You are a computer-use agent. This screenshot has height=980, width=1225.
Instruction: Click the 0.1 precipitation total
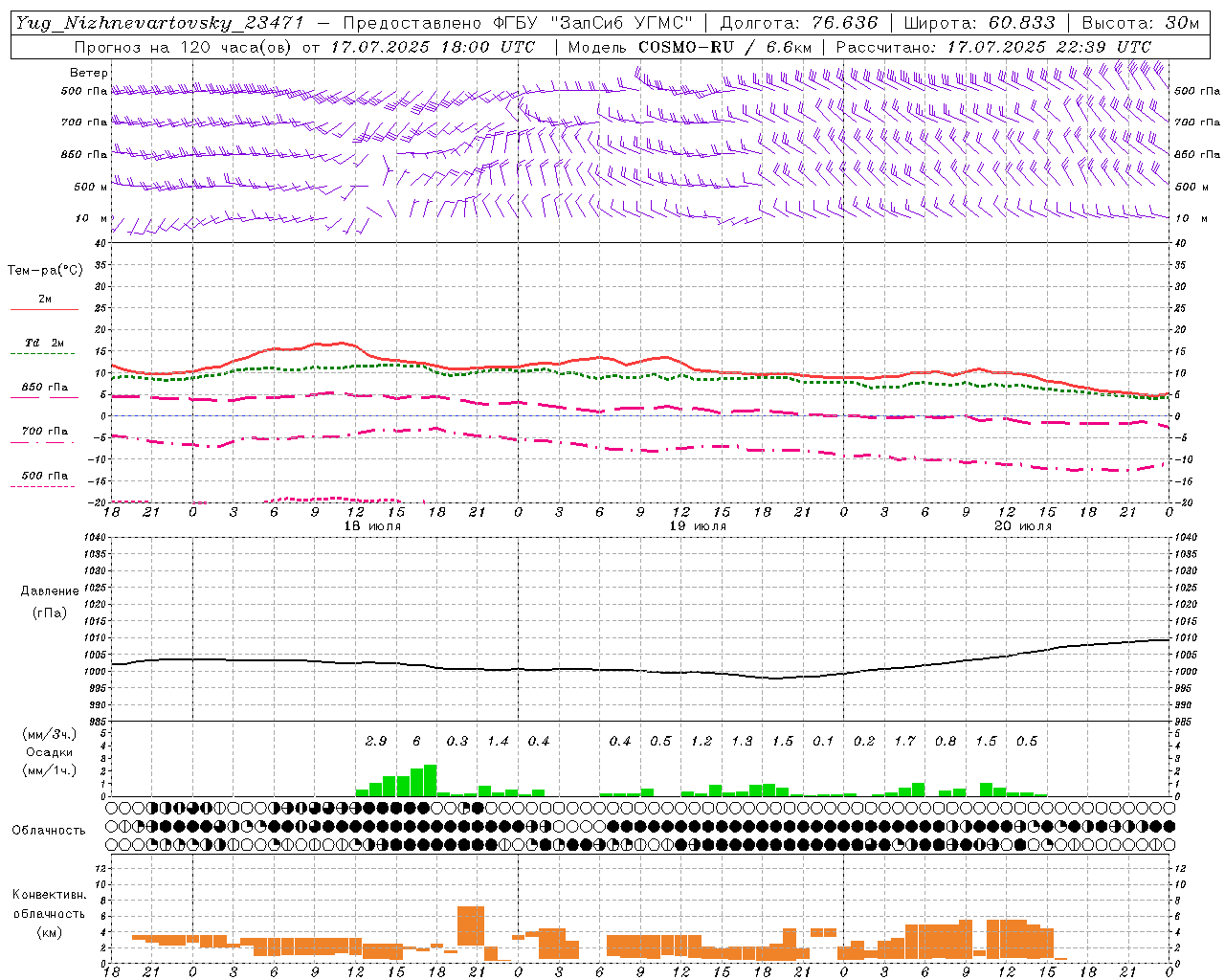click(x=823, y=741)
